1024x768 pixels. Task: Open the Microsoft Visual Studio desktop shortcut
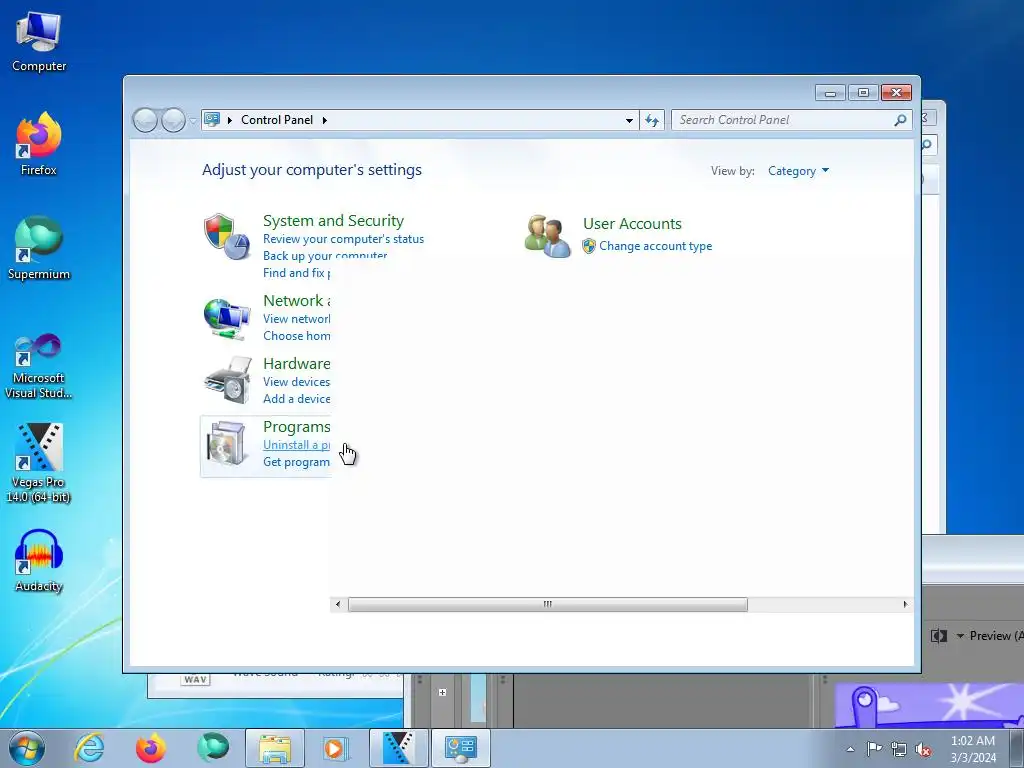39,366
